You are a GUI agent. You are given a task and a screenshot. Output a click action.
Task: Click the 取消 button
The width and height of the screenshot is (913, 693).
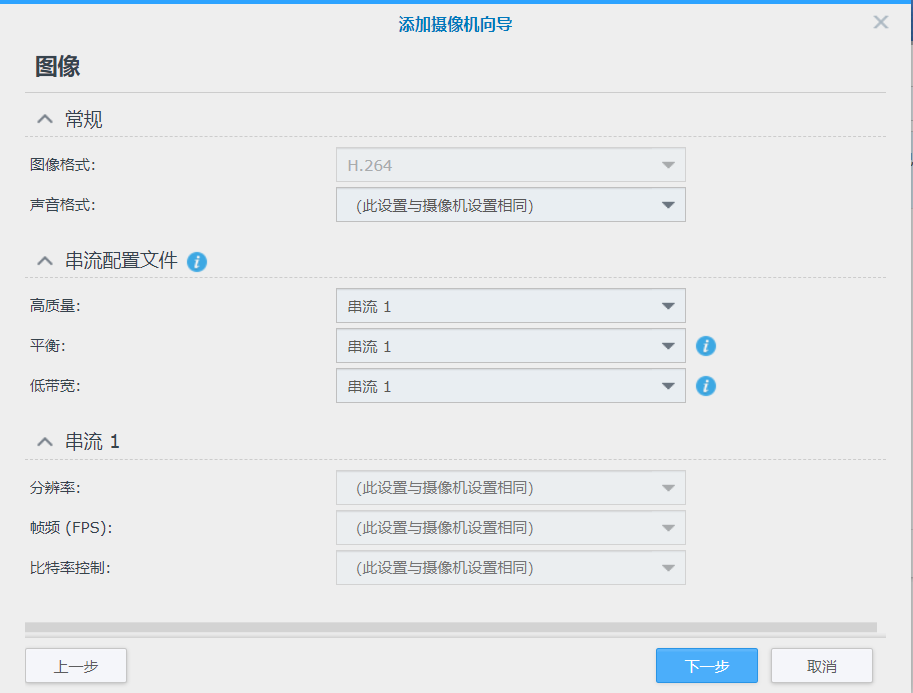pos(822,666)
